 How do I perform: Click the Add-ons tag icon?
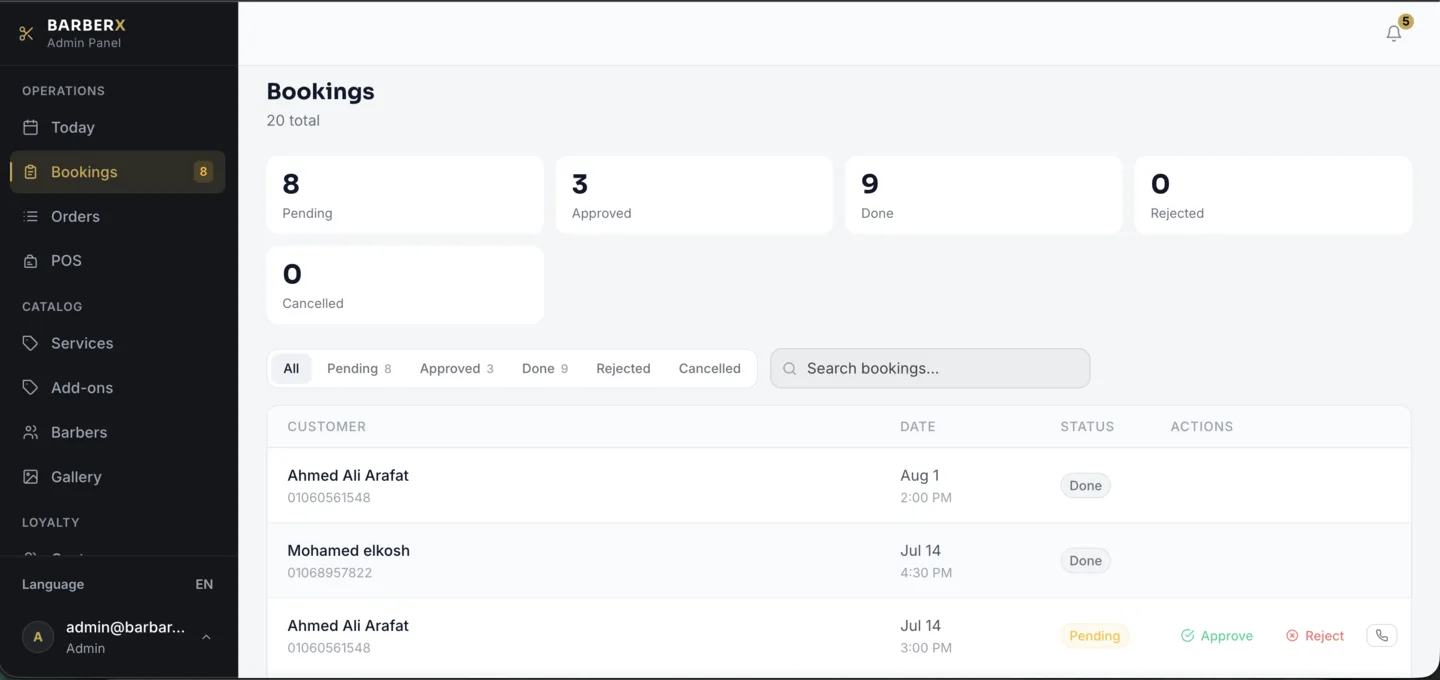(x=31, y=388)
